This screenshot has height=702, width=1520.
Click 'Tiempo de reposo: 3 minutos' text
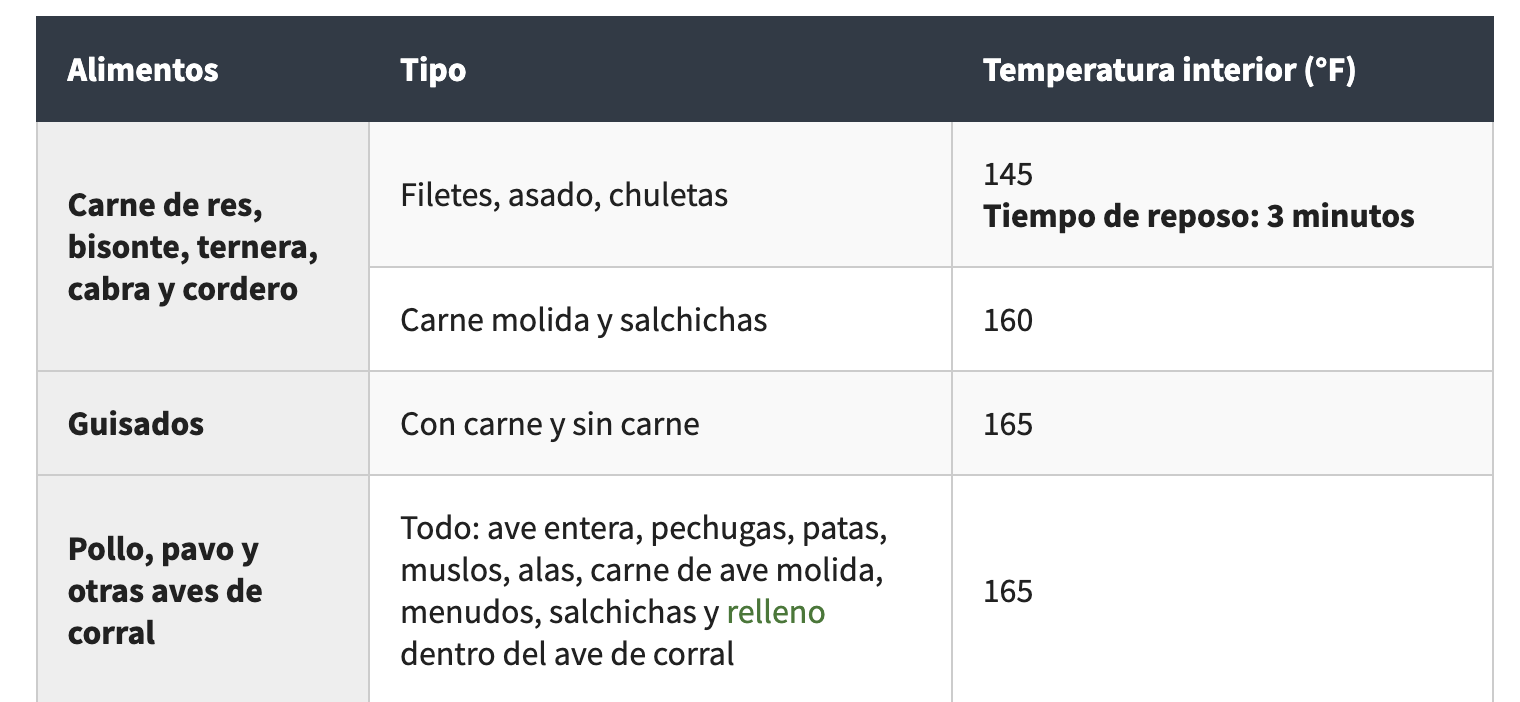click(x=1198, y=217)
